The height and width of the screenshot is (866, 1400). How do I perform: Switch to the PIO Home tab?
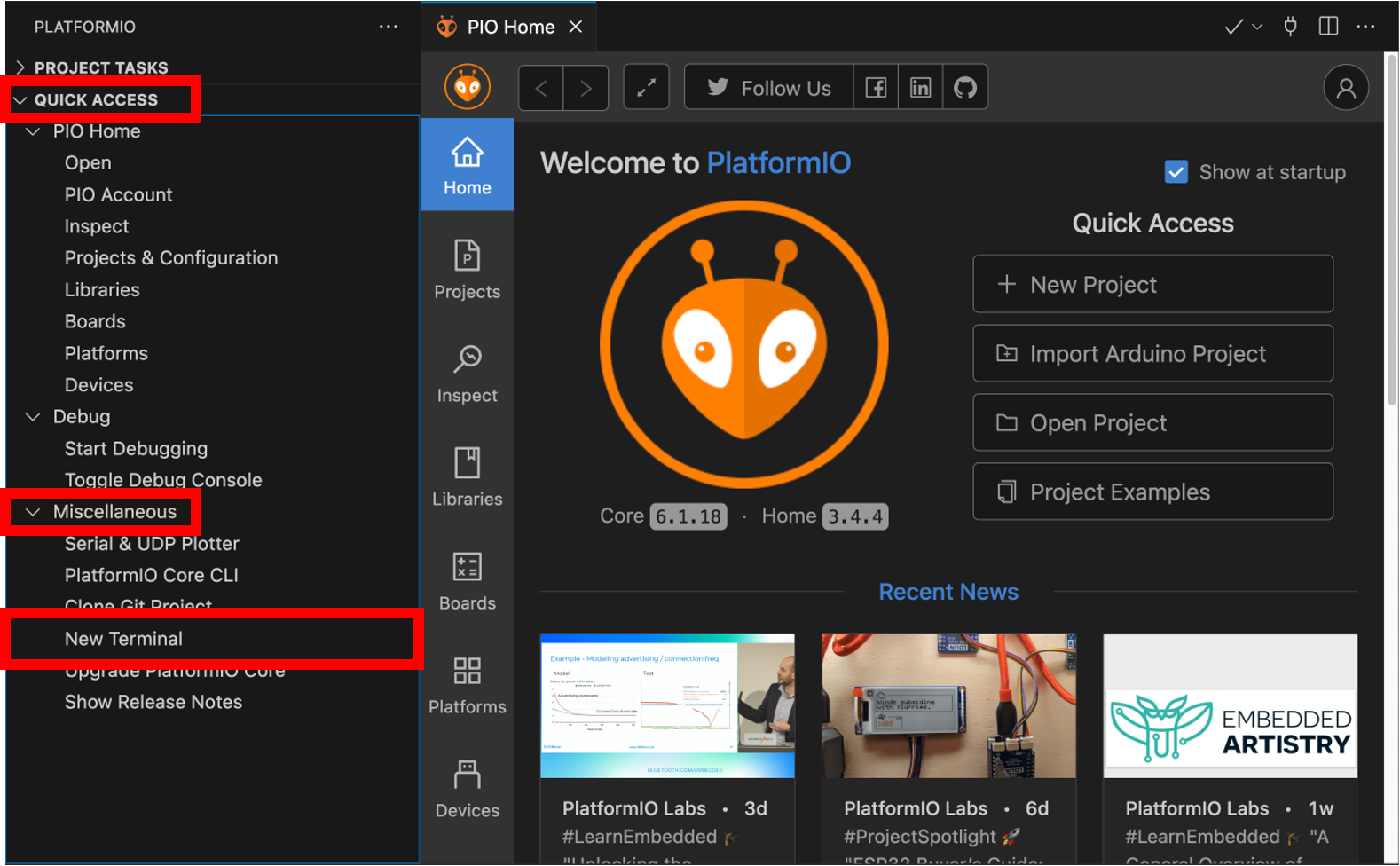coord(510,27)
